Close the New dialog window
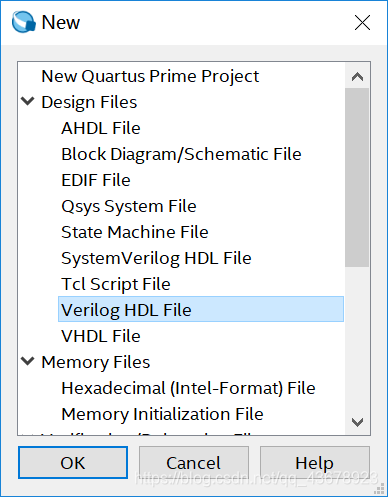The image size is (388, 497). (362, 22)
